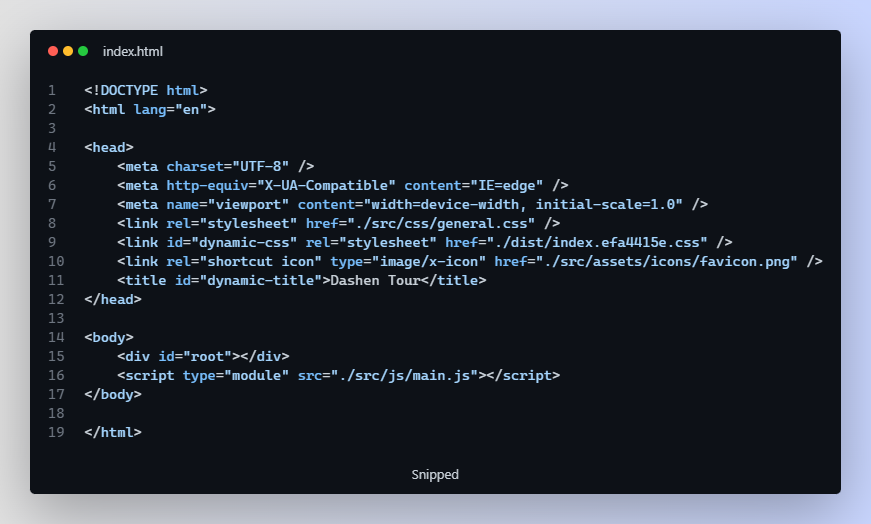Click the X-UA-Compatible value
The height and width of the screenshot is (524, 871).
[x=326, y=185]
